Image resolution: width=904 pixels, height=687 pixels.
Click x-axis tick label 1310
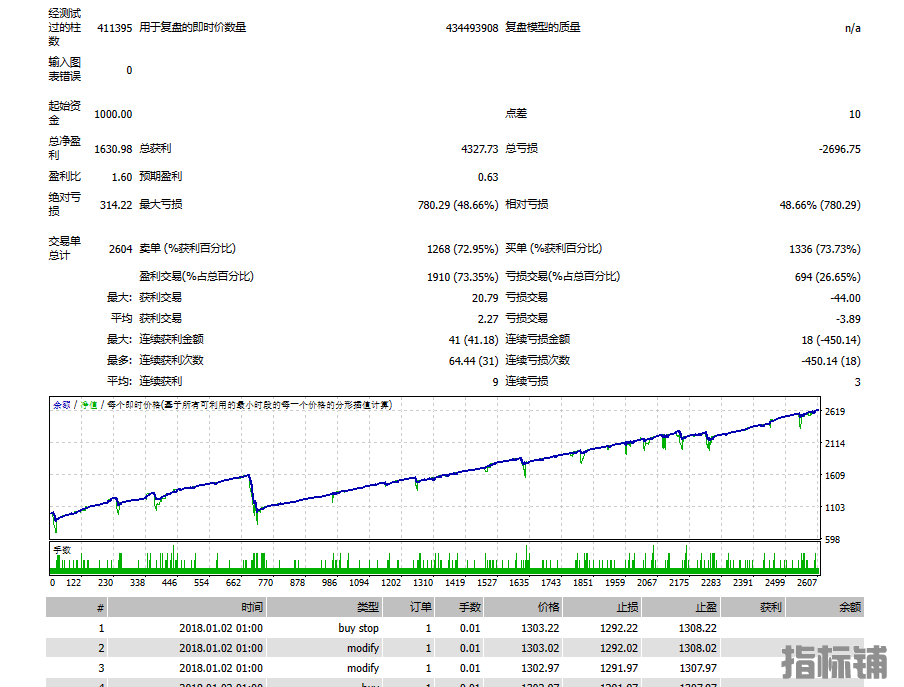(423, 583)
